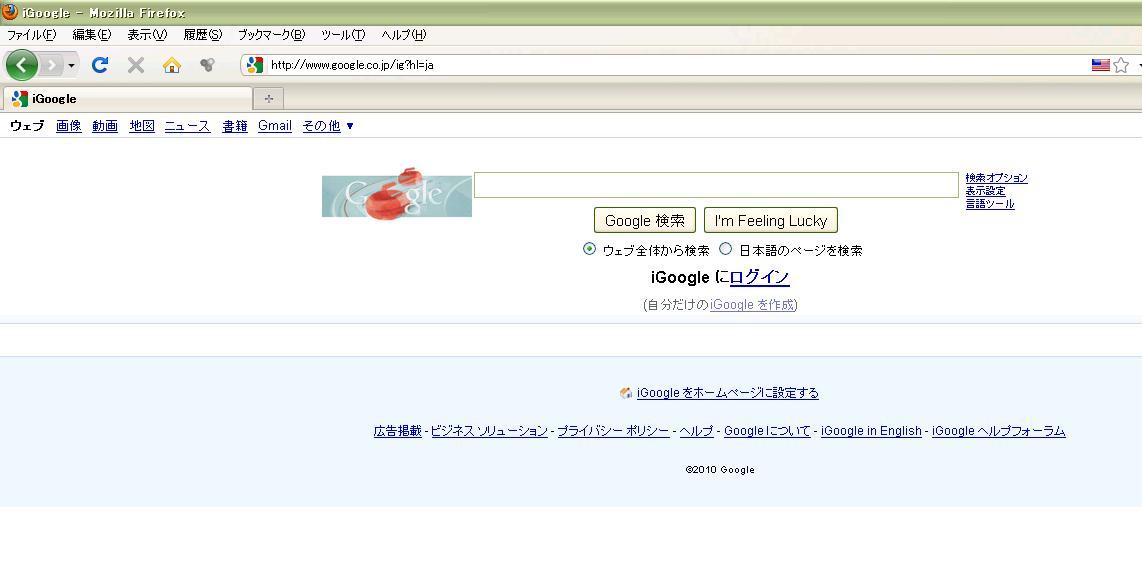This screenshot has height=583, width=1142.
Task: Select 日本語のページを検索 radio button
Action: click(725, 249)
